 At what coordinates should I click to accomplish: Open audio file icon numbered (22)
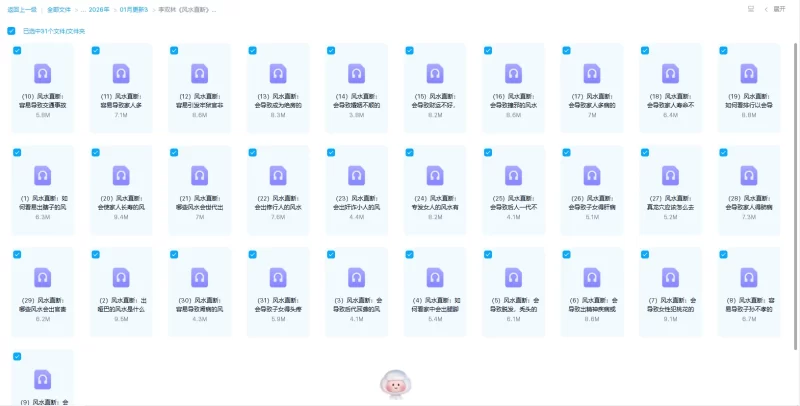[278, 175]
